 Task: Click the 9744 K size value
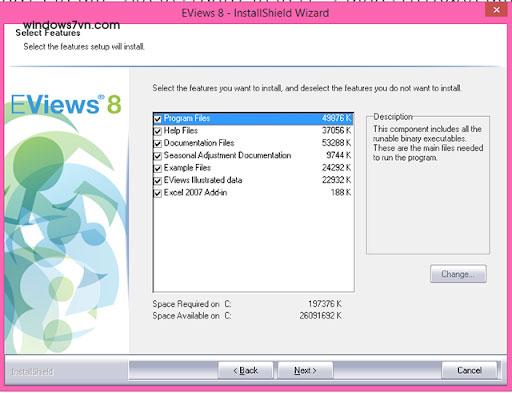pos(339,155)
